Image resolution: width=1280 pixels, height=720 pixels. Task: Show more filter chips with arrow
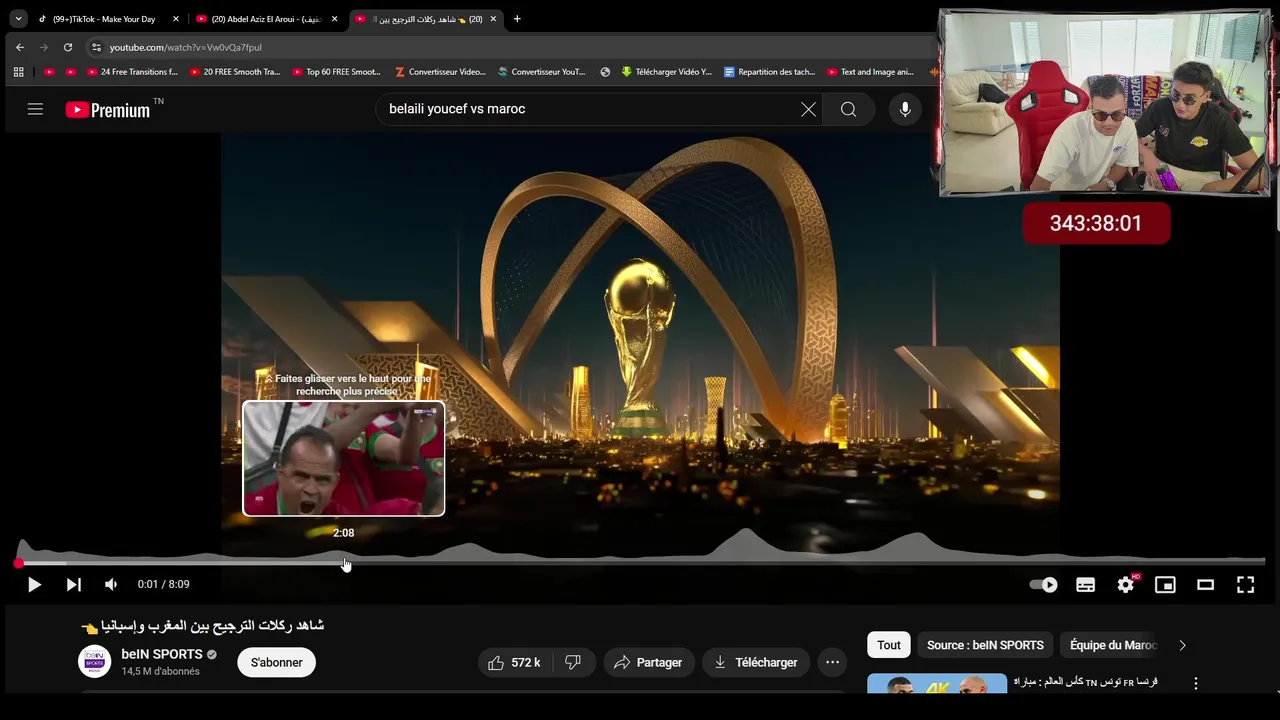pos(1182,645)
